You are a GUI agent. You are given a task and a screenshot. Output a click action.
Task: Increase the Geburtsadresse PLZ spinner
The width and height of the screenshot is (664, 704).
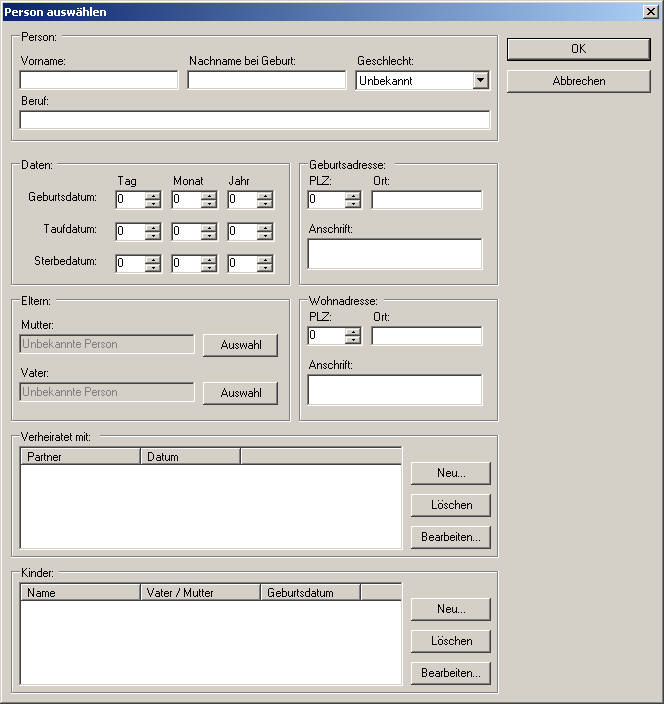353,195
